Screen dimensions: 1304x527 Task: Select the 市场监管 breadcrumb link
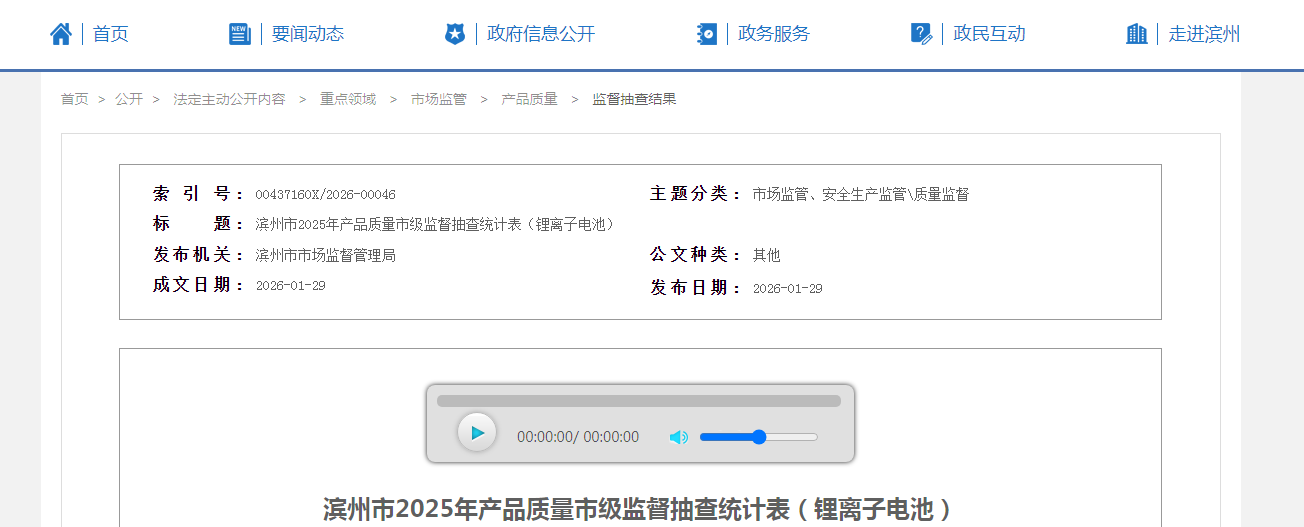[439, 99]
